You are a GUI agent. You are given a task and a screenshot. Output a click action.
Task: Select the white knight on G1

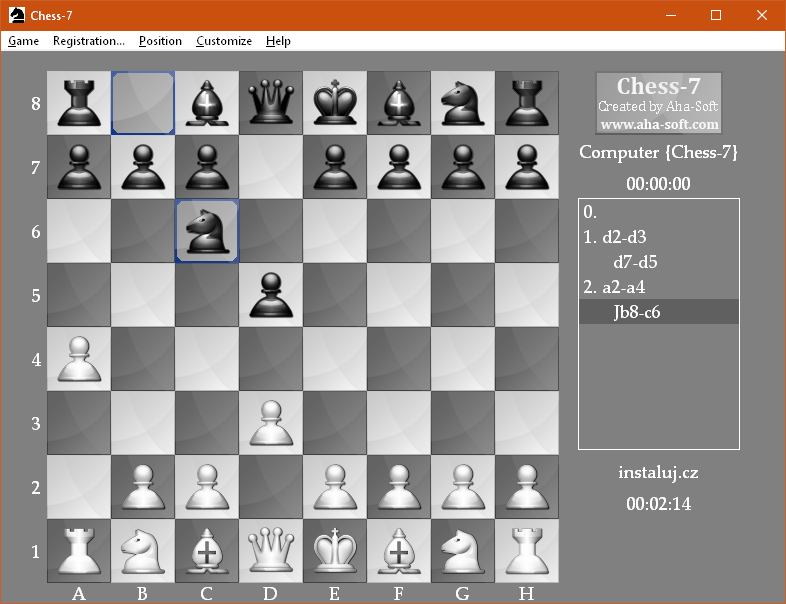tap(463, 551)
